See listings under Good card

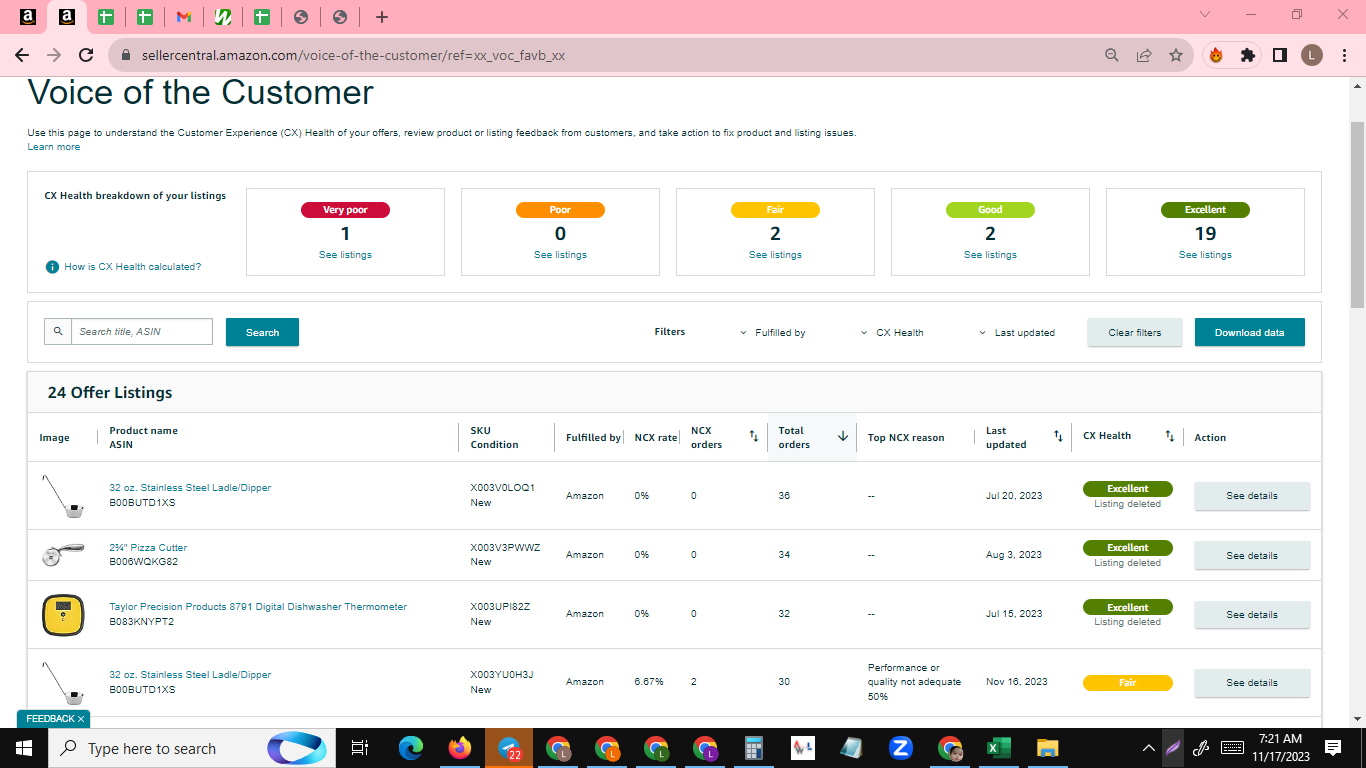pyautogui.click(x=990, y=255)
